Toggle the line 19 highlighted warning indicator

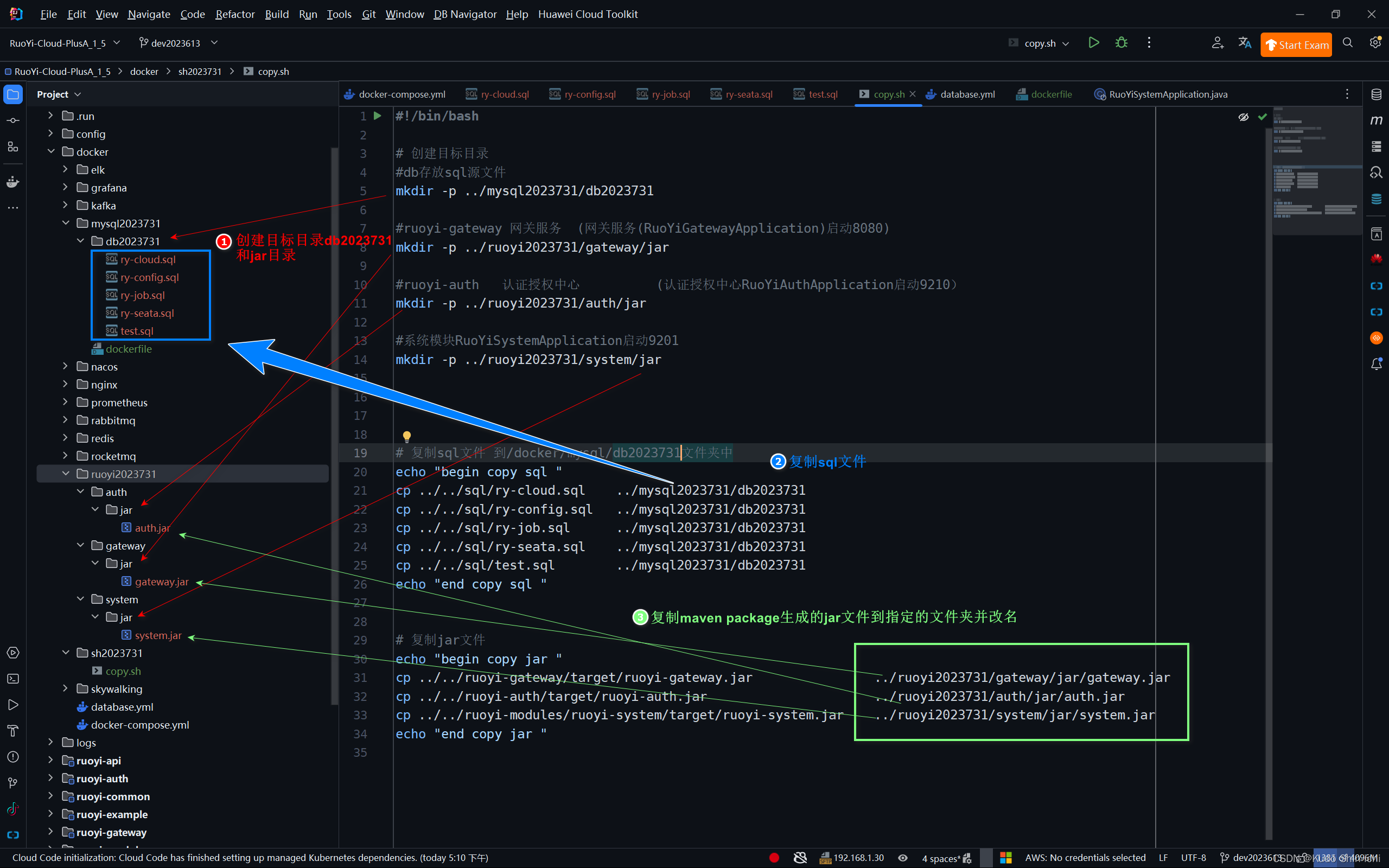[x=406, y=435]
